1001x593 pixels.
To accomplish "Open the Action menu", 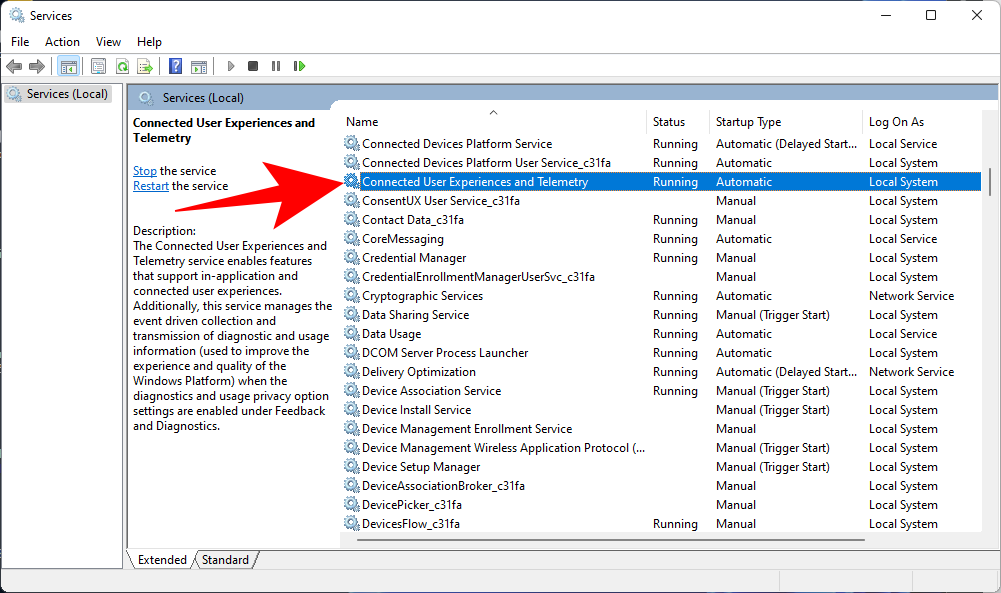I will [x=62, y=41].
